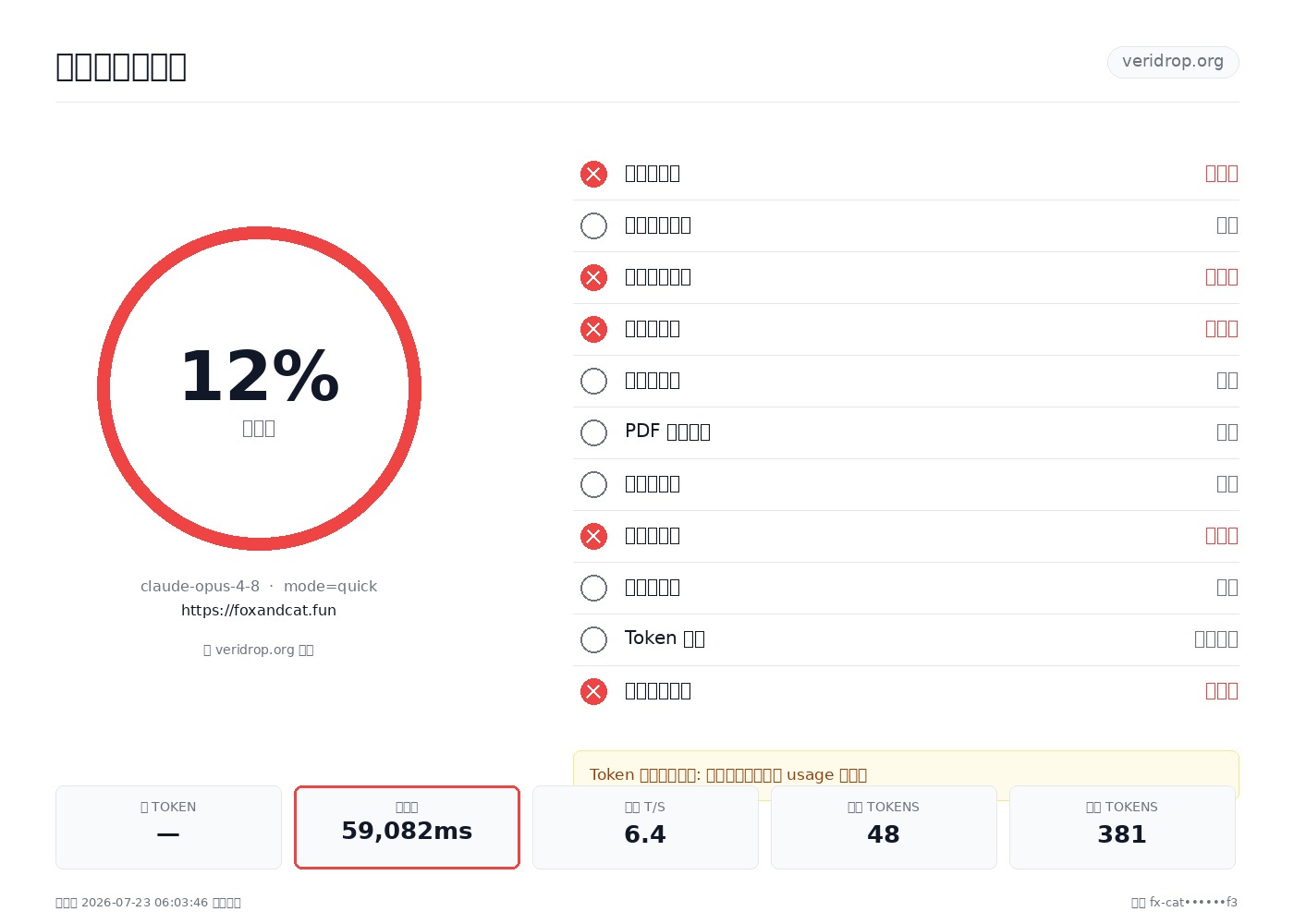The image size is (1294, 924).
Task: Click the empty circle icon beside the Token check
Action: pyautogui.click(x=593, y=639)
